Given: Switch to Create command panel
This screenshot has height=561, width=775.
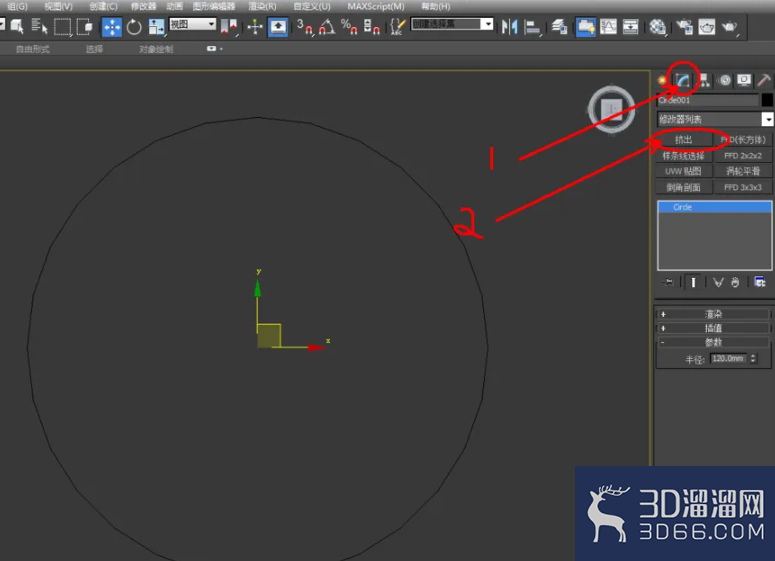Looking at the screenshot, I should coord(662,80).
